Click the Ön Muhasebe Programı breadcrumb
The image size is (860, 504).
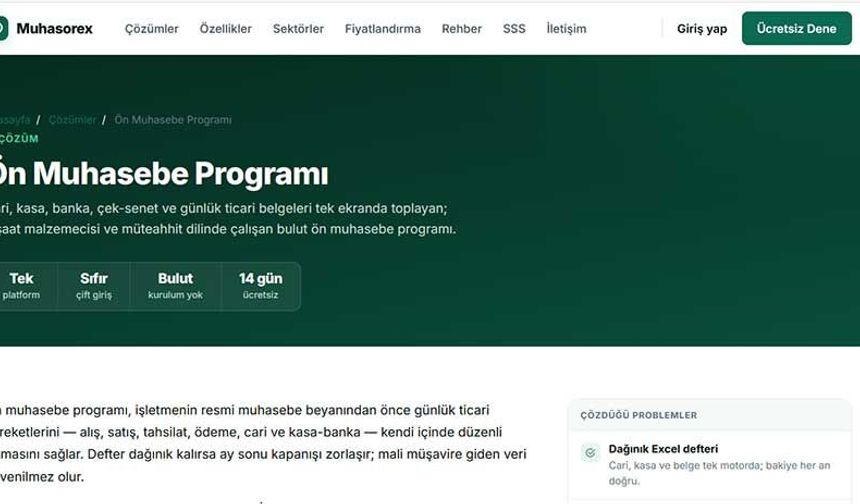(x=173, y=120)
